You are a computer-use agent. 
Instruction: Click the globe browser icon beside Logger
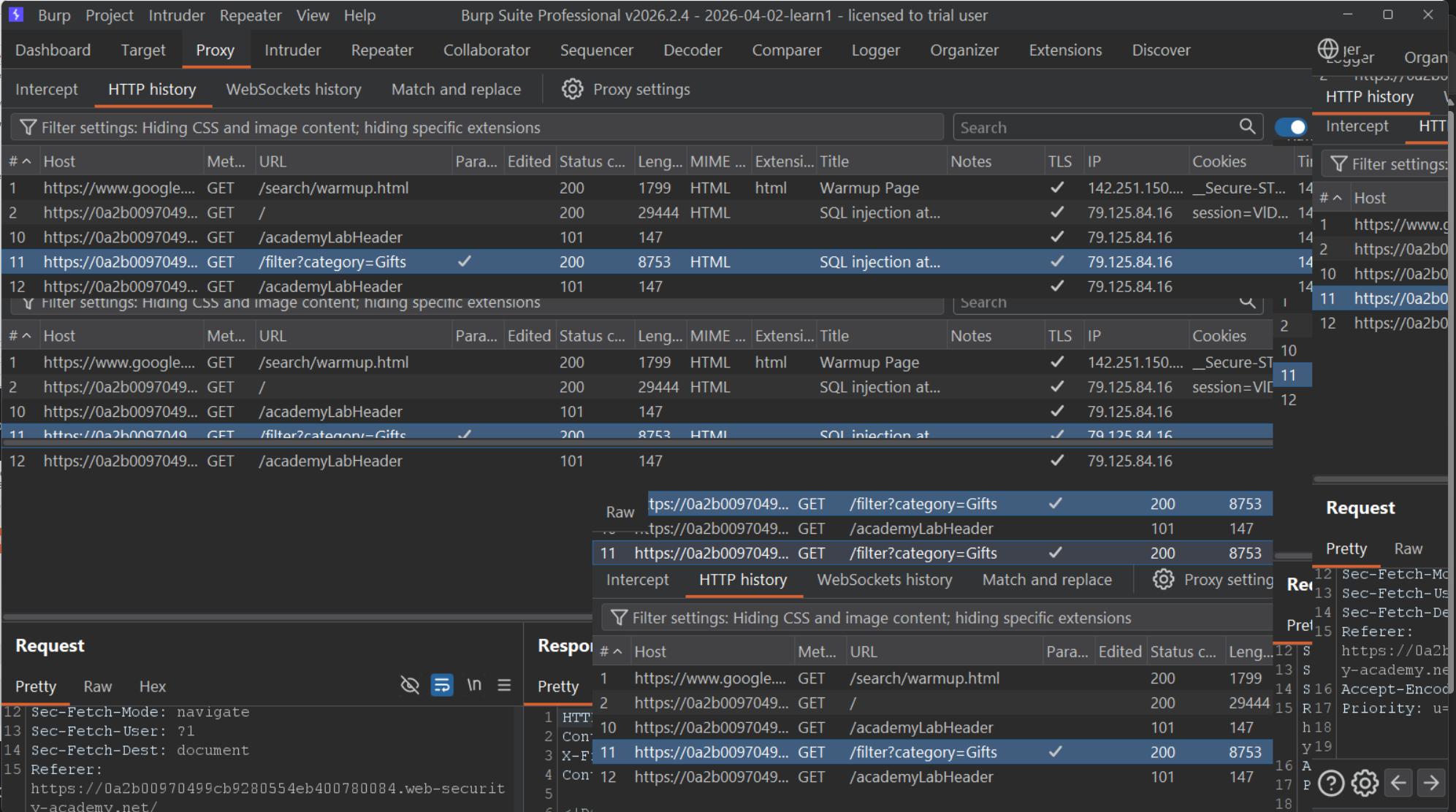pos(1327,49)
